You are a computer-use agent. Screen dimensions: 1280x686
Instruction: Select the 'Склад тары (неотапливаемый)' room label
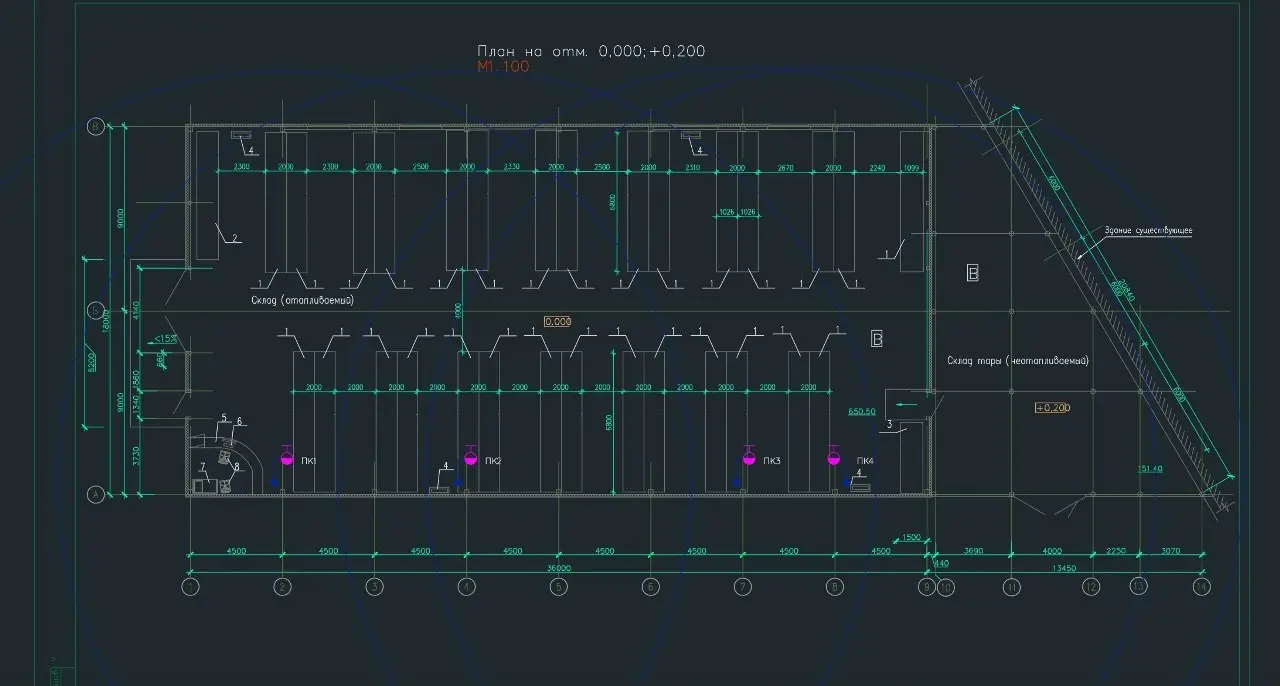(1017, 359)
